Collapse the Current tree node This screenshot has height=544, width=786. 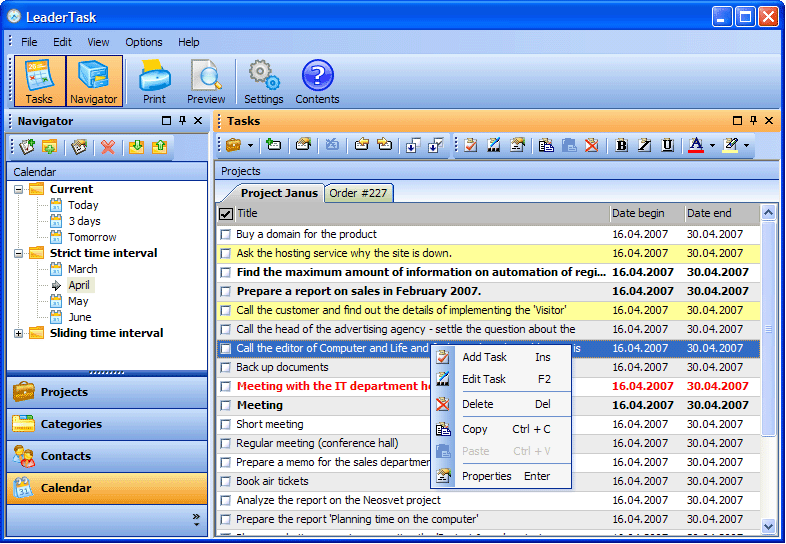[x=19, y=189]
